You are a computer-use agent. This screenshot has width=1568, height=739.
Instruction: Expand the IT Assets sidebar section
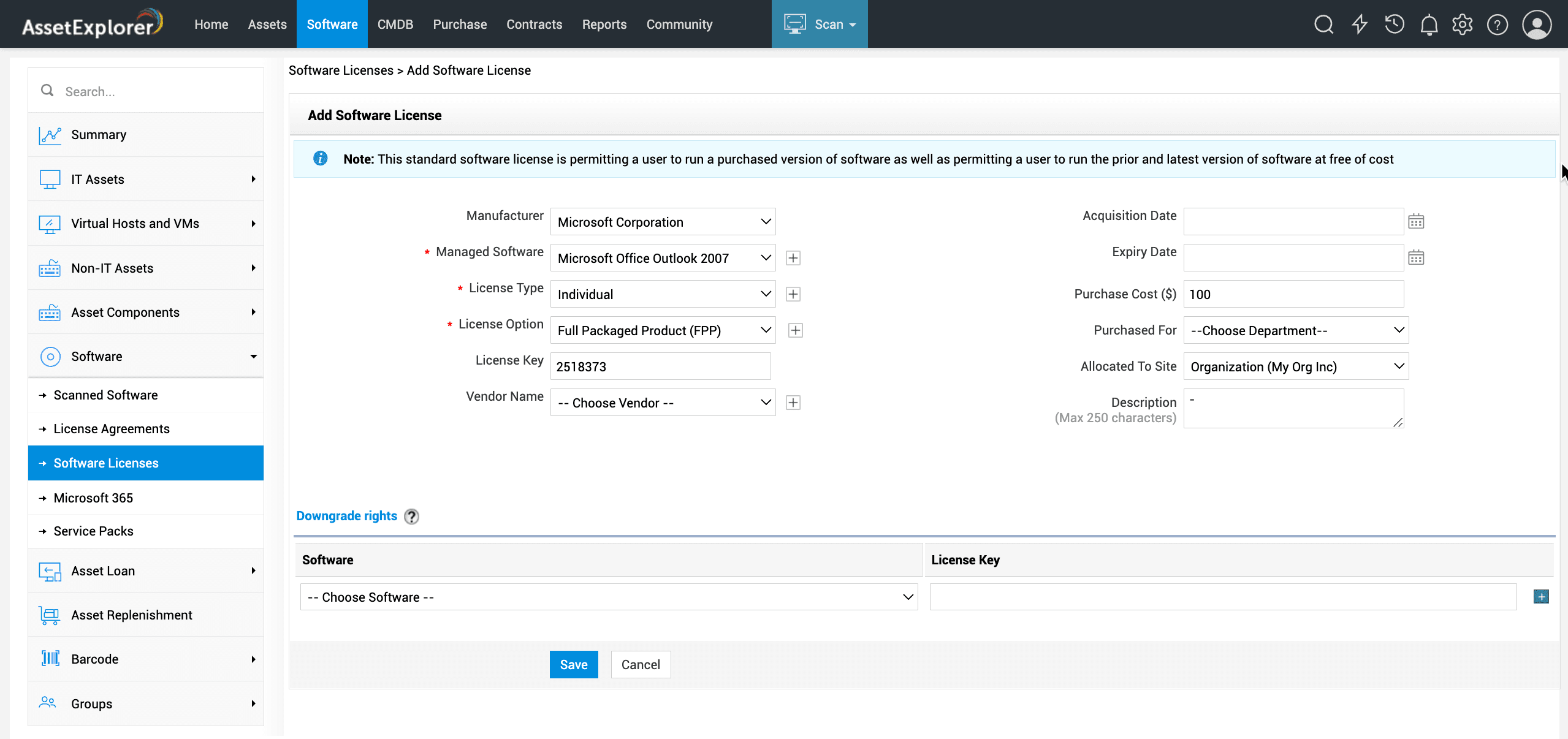(x=146, y=179)
